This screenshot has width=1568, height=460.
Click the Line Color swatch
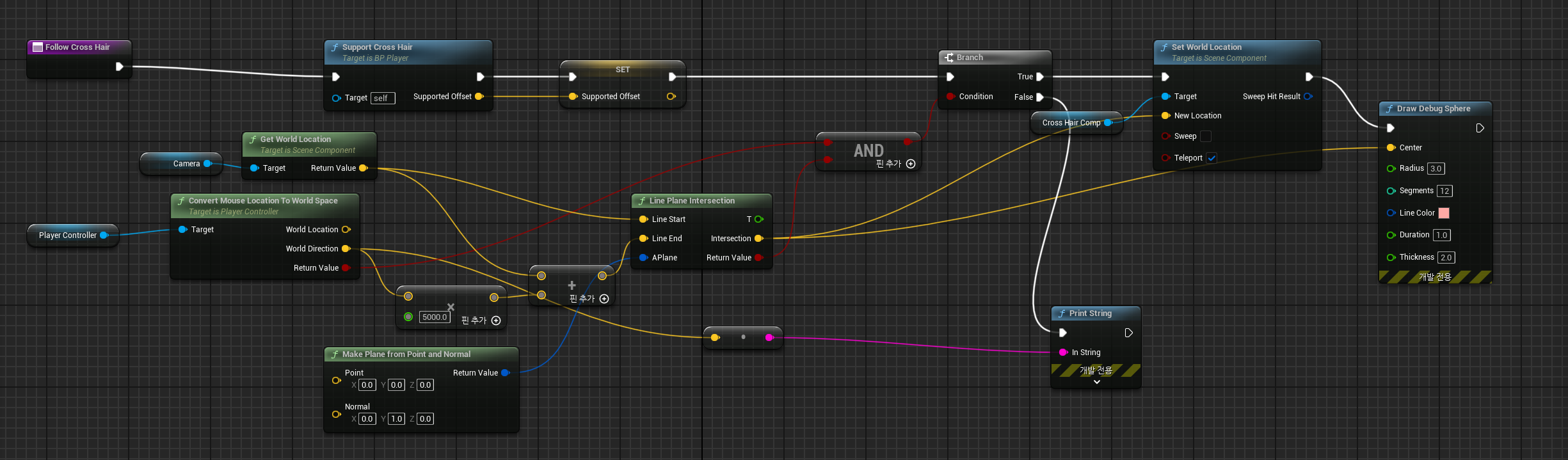pyautogui.click(x=1443, y=213)
